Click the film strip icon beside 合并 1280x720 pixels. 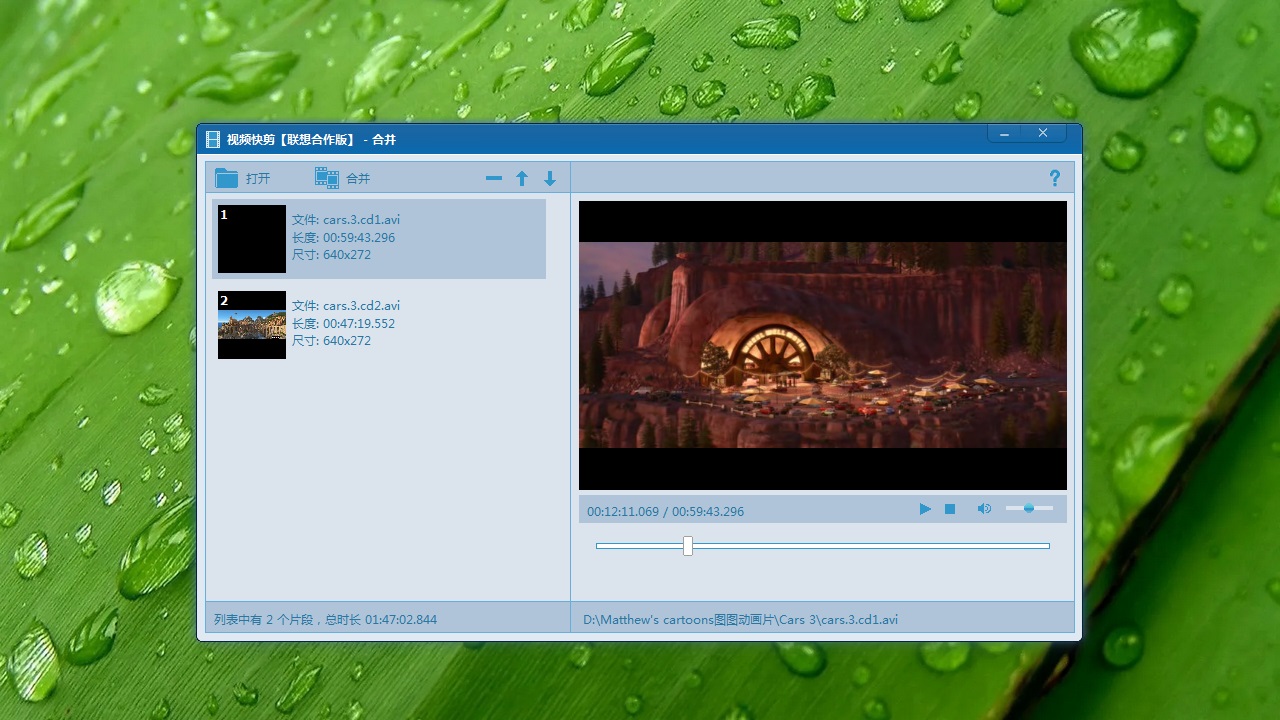pyautogui.click(x=327, y=178)
